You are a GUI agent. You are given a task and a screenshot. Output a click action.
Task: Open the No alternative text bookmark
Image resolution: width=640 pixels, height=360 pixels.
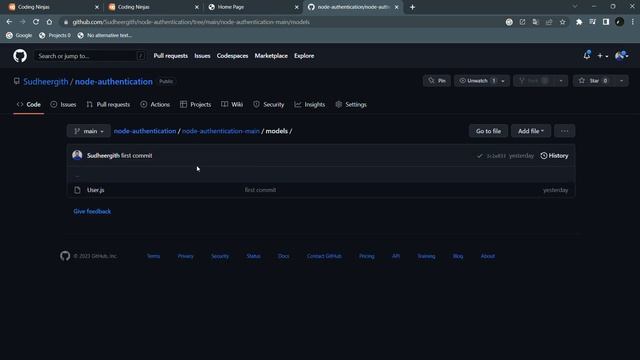tap(104, 36)
